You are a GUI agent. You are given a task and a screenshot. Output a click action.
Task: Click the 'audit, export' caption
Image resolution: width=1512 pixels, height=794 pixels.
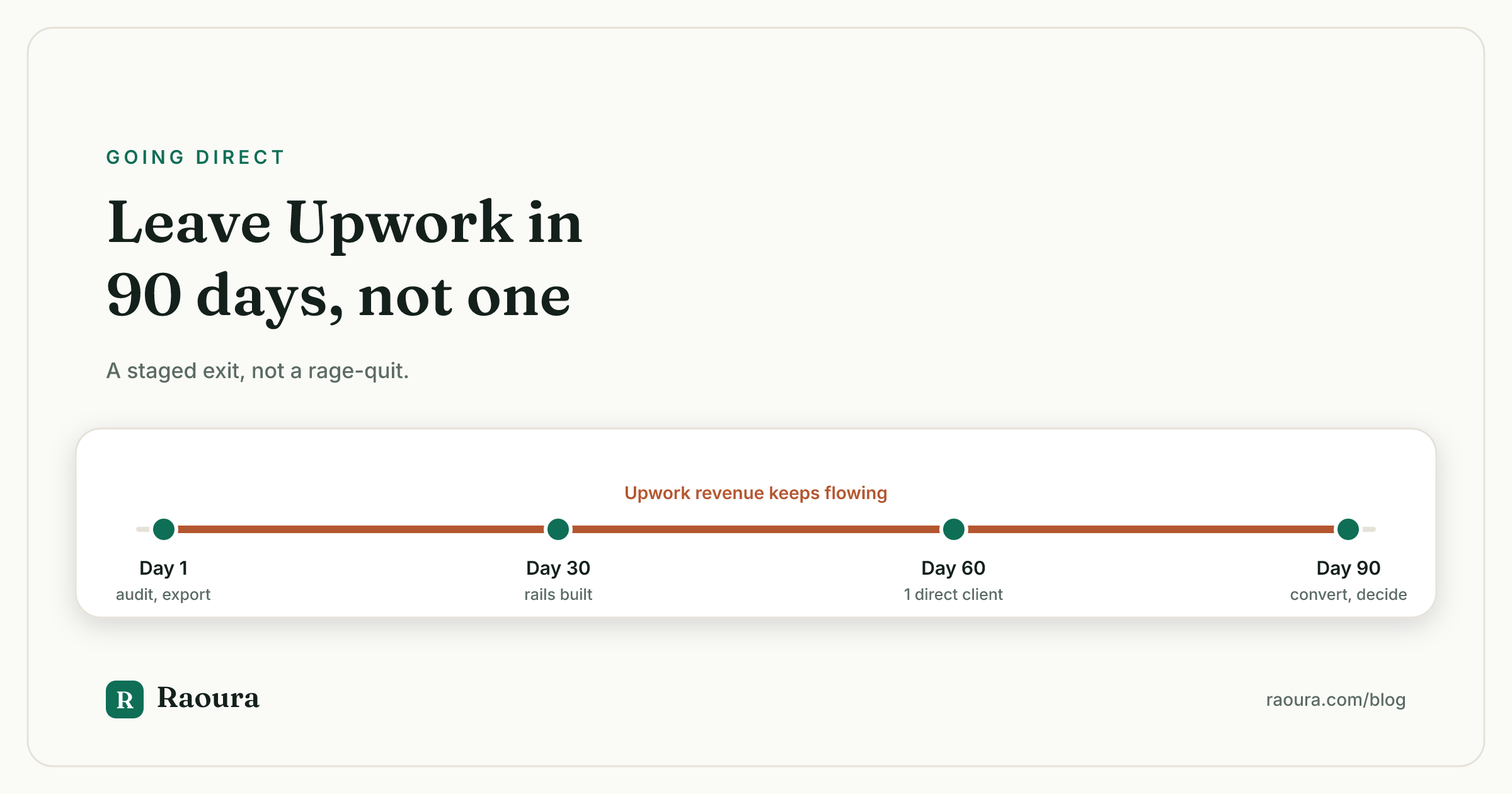click(x=163, y=595)
